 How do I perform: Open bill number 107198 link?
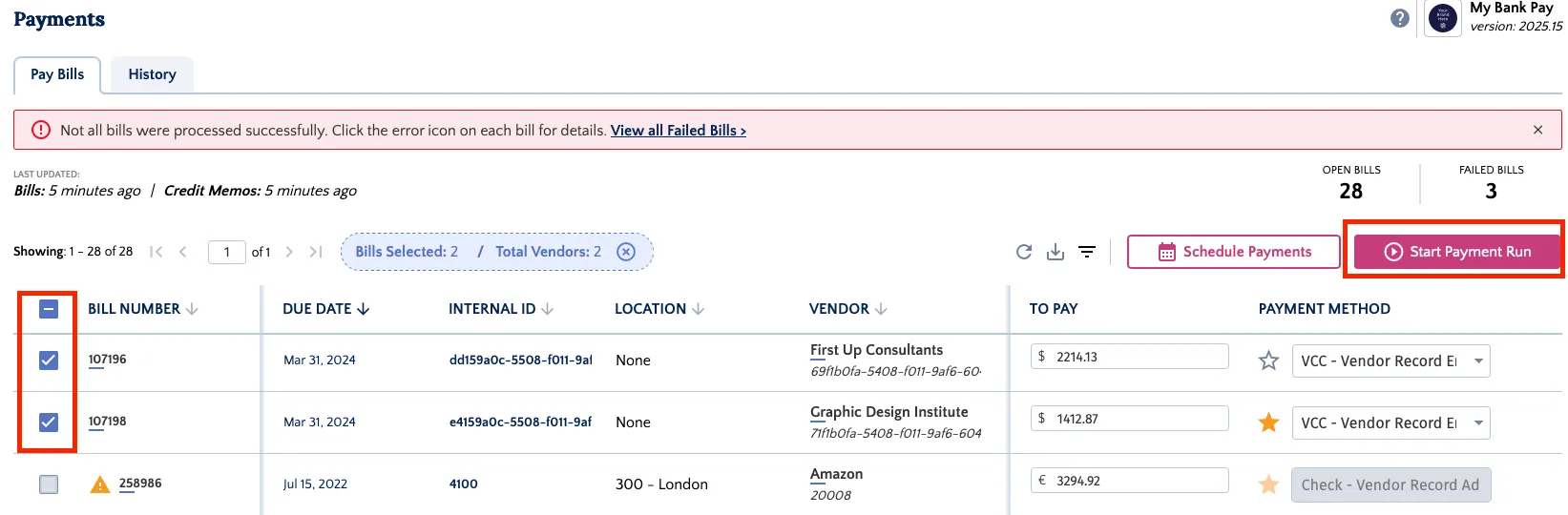pyautogui.click(x=107, y=422)
